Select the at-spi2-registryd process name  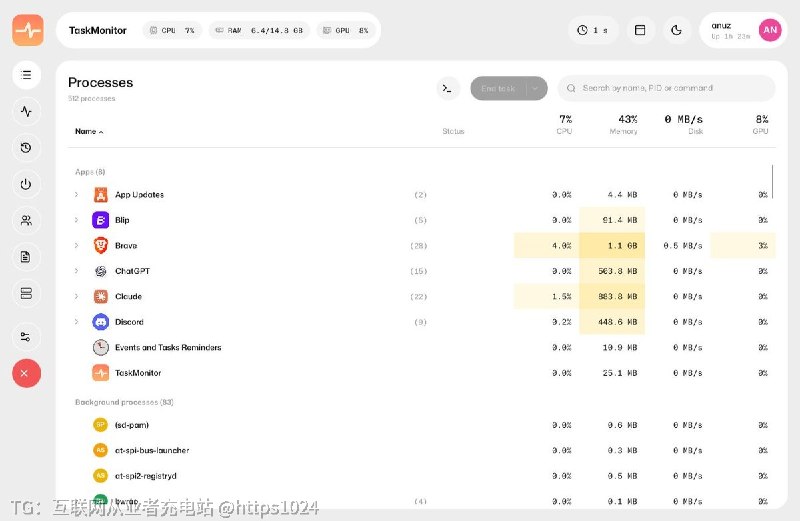pyautogui.click(x=145, y=476)
